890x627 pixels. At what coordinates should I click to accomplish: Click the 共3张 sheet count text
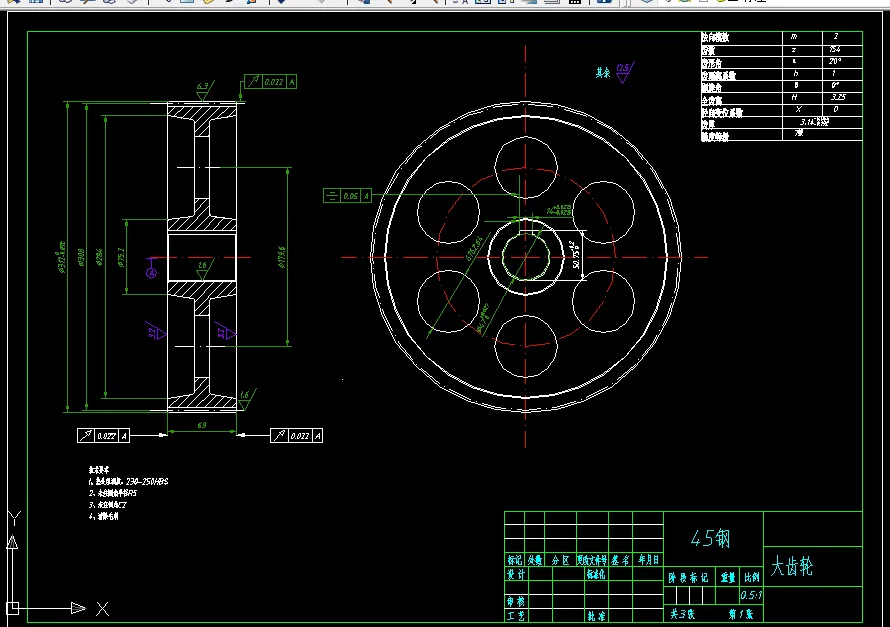[x=682, y=614]
